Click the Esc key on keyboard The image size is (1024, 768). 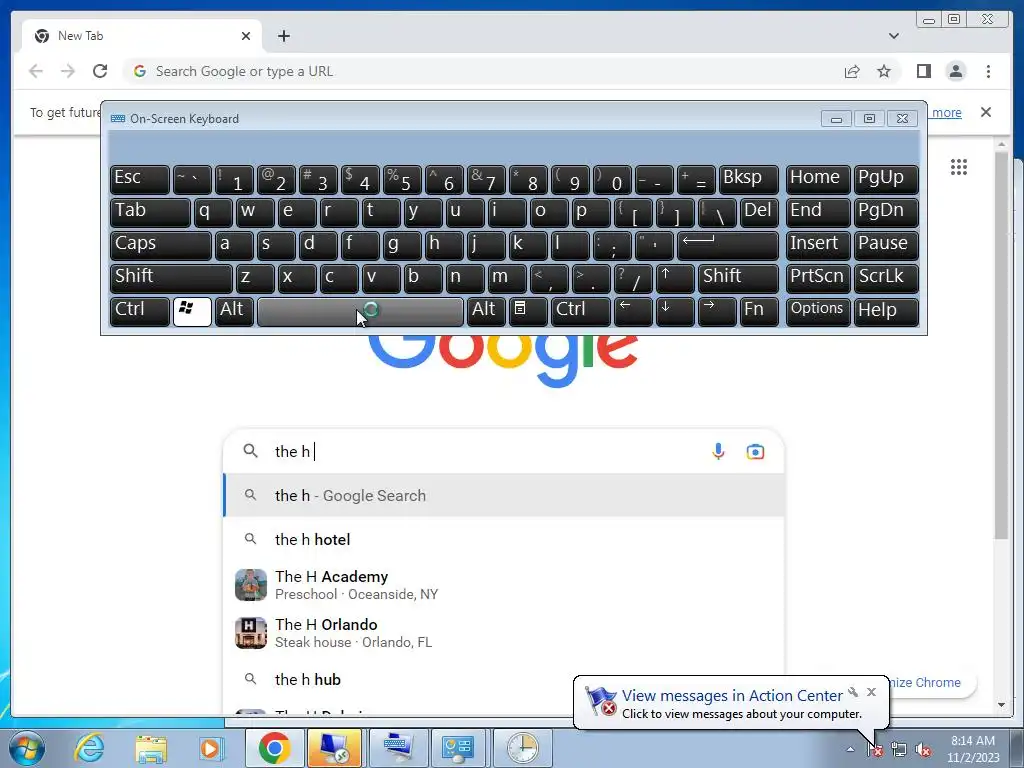click(140, 180)
